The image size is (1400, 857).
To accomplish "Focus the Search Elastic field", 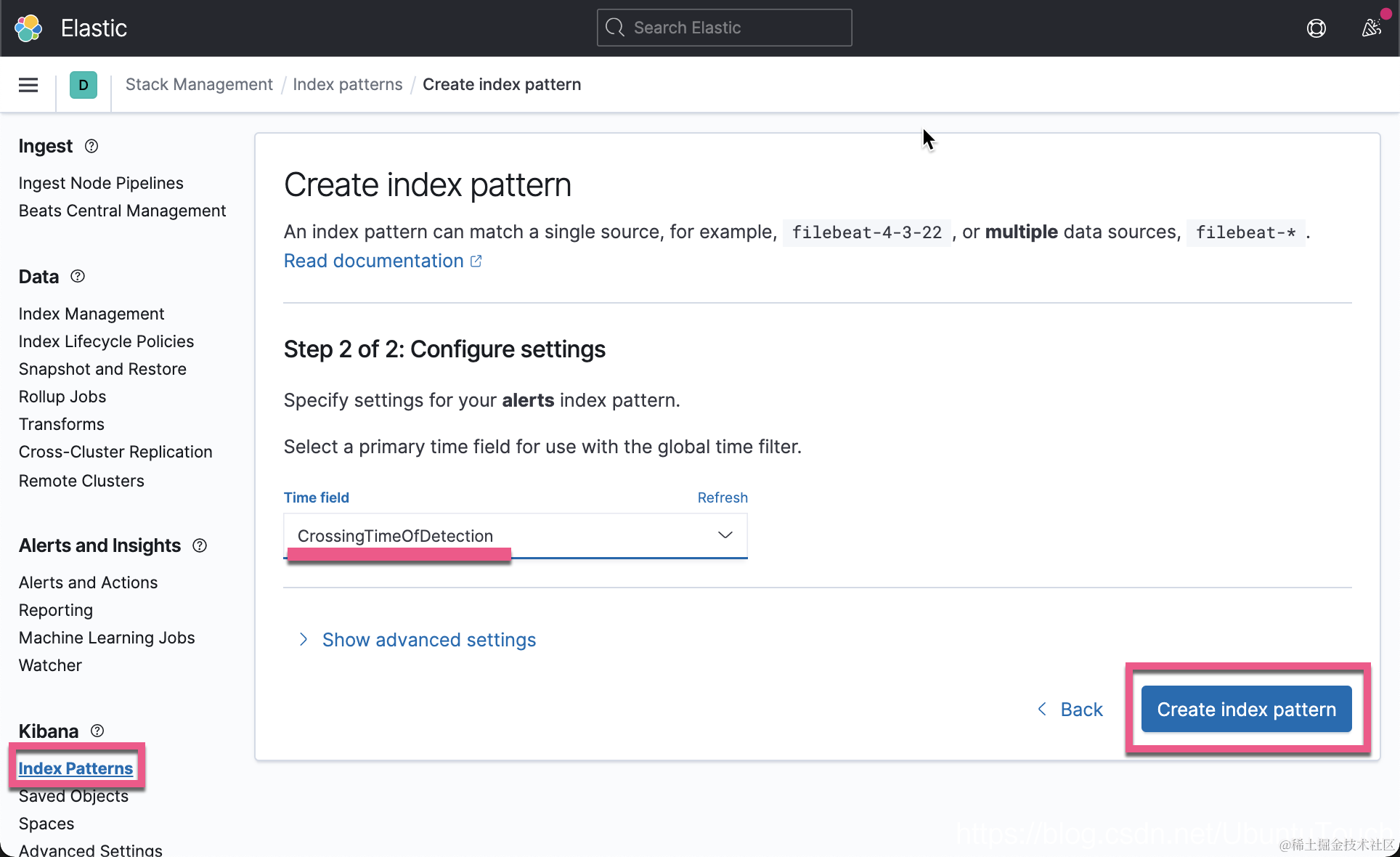I will (724, 28).
